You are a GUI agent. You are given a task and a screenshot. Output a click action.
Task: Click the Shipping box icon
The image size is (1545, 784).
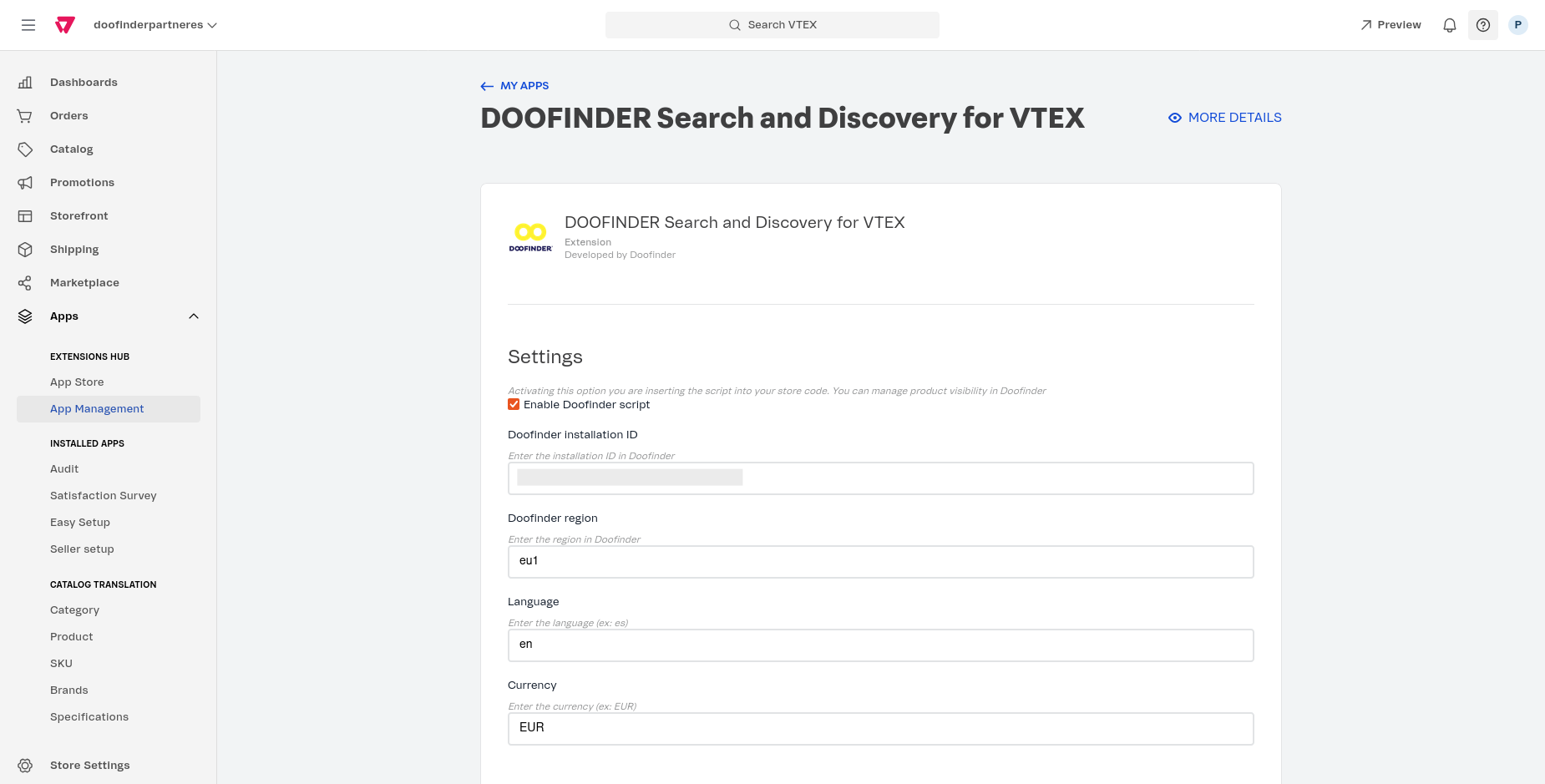coord(25,250)
